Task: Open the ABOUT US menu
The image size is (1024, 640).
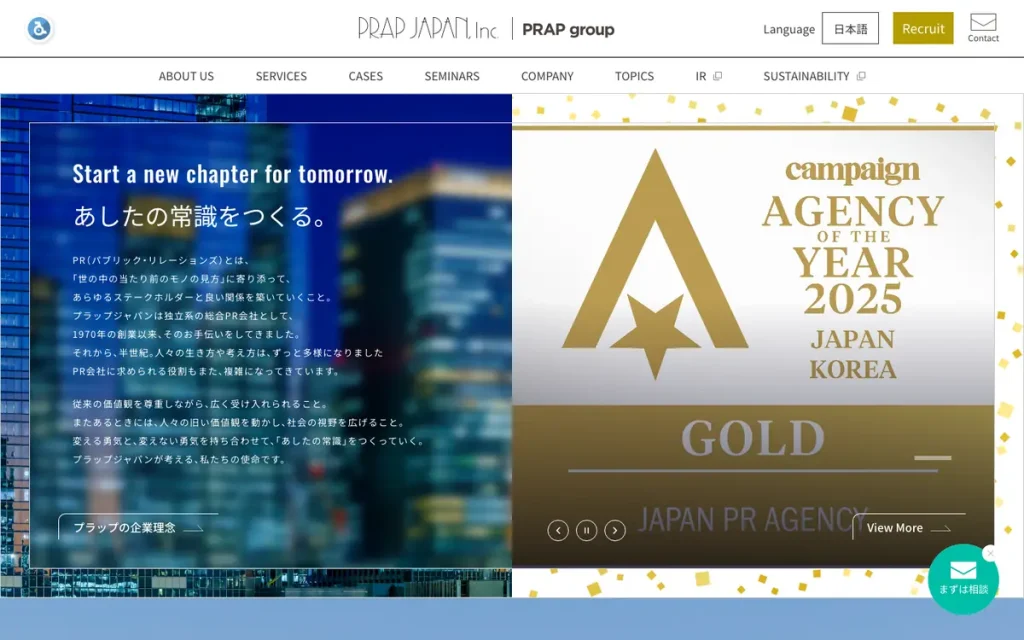Action: click(186, 76)
